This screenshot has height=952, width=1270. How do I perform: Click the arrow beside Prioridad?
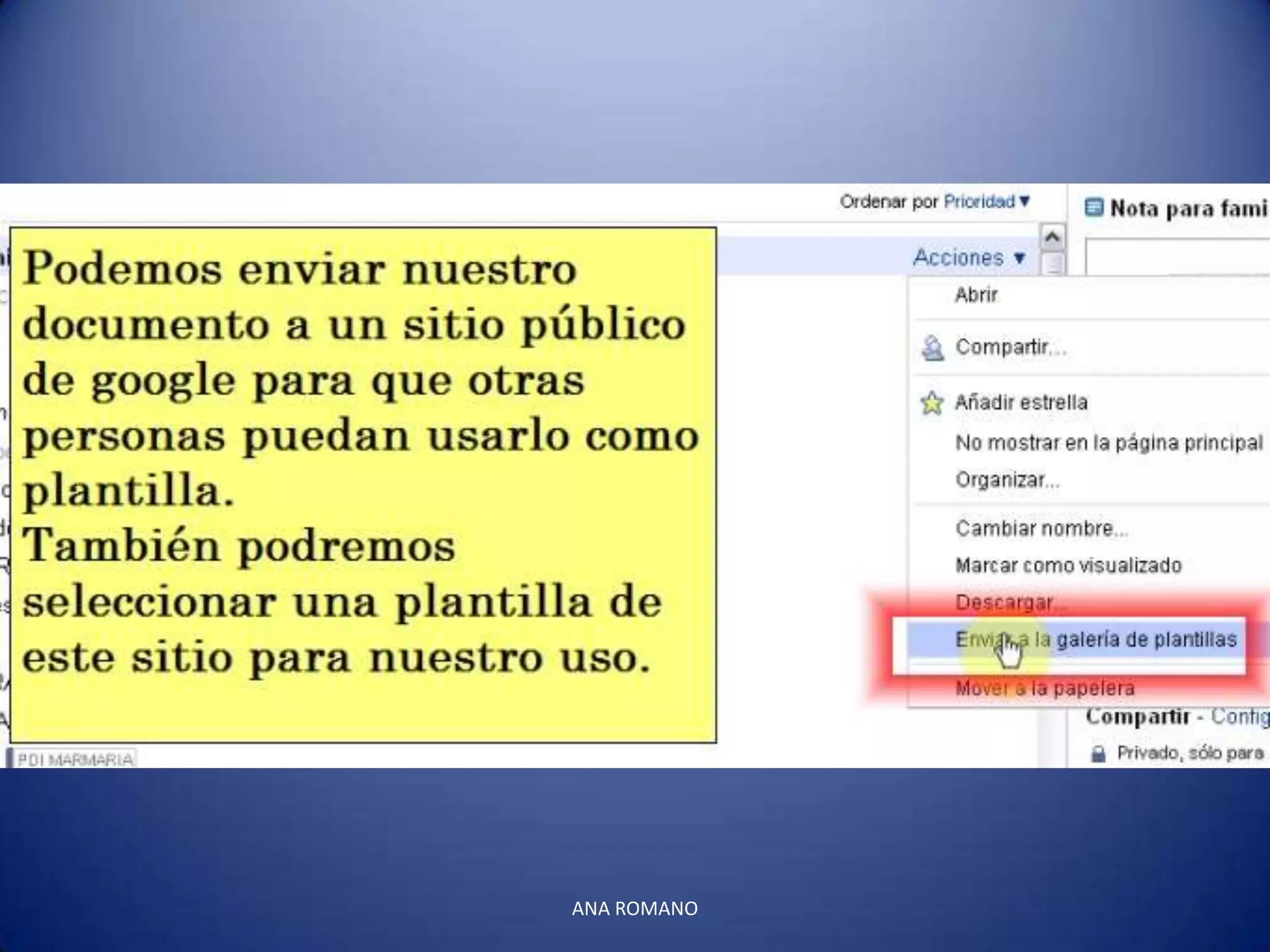pyautogui.click(x=1024, y=201)
